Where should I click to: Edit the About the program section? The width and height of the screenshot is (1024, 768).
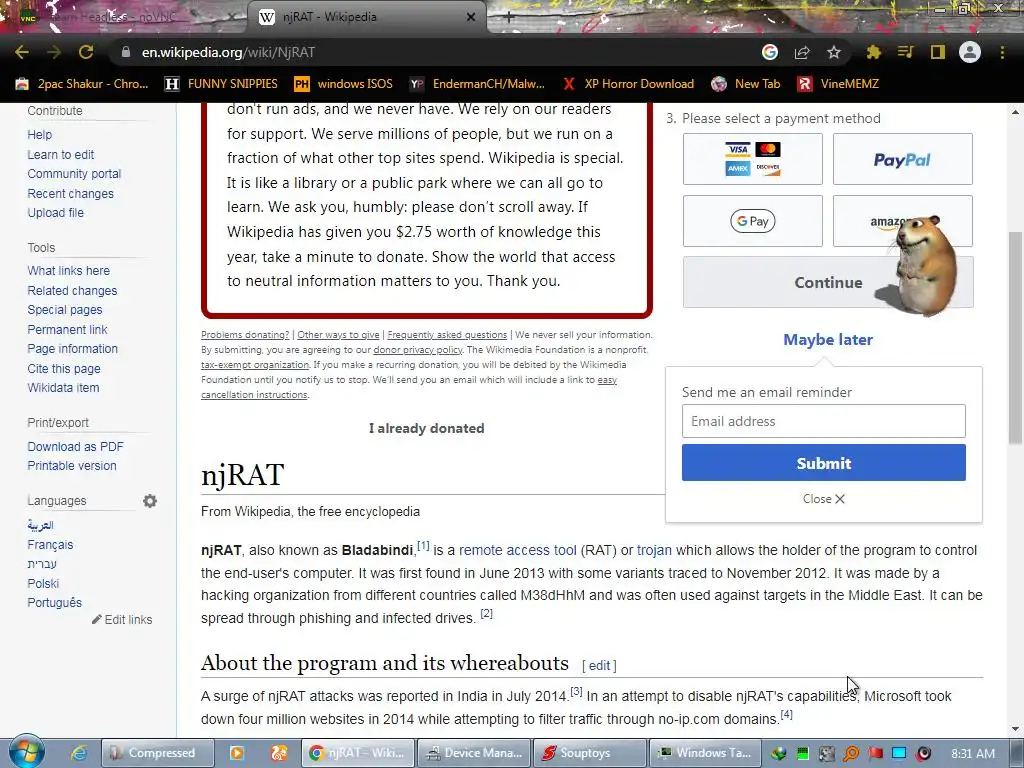click(x=599, y=665)
